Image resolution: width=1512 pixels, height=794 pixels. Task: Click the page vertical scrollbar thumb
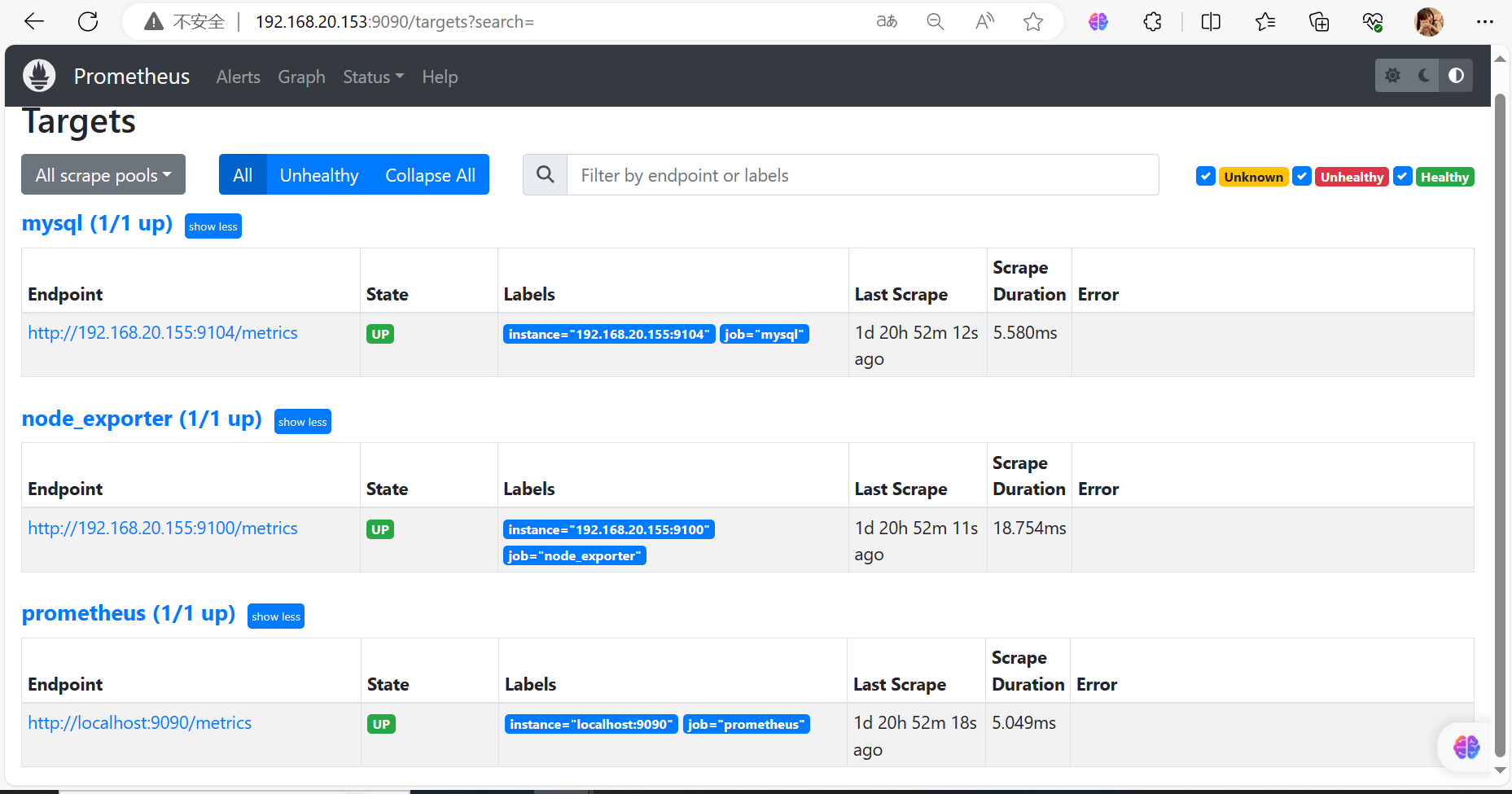[x=1501, y=423]
